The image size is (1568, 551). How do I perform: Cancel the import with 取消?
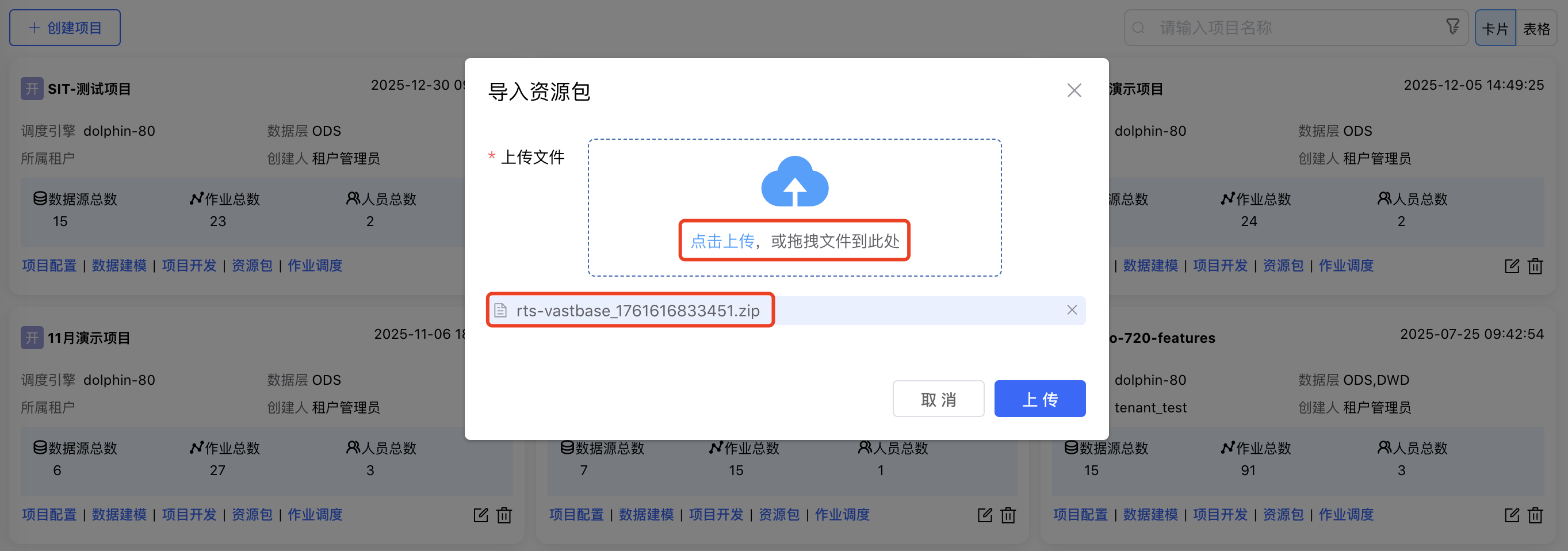938,399
